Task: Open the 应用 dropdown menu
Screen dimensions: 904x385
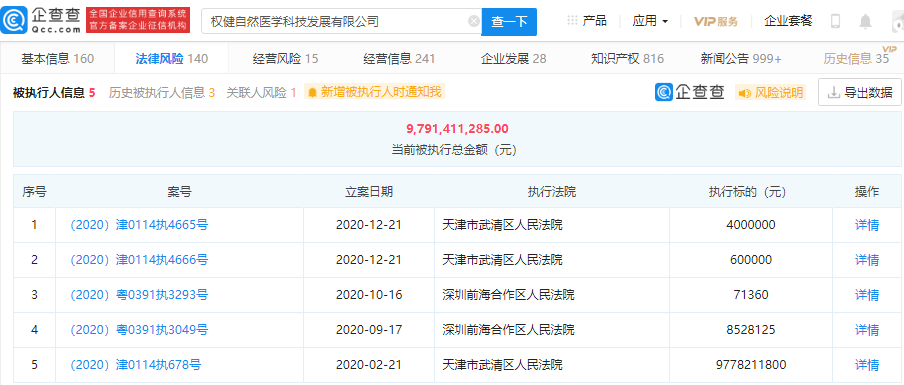Action: tap(650, 21)
